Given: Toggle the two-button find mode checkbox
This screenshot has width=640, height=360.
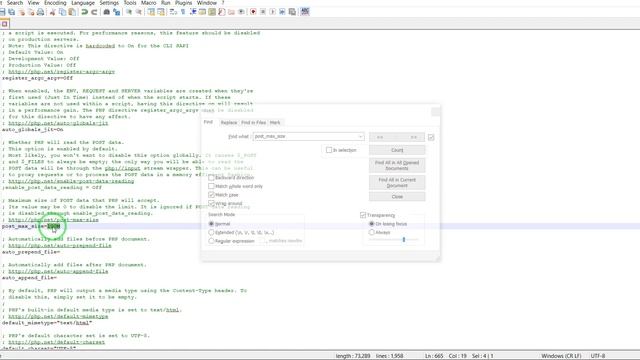Looking at the screenshot, I should 431,137.
